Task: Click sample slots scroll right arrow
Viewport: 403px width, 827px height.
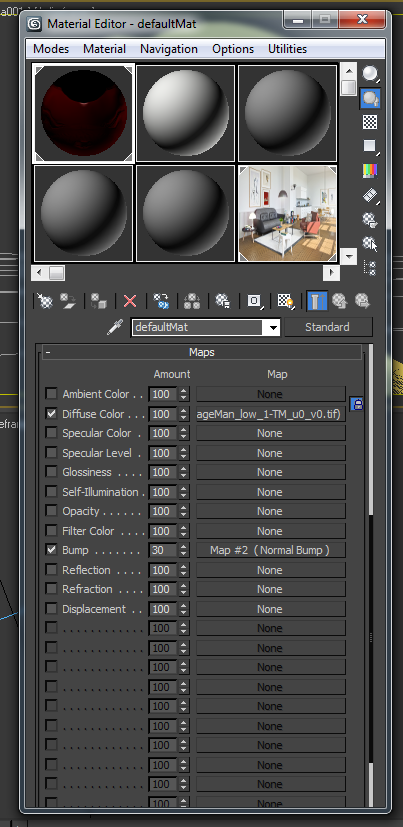Action: (331, 273)
